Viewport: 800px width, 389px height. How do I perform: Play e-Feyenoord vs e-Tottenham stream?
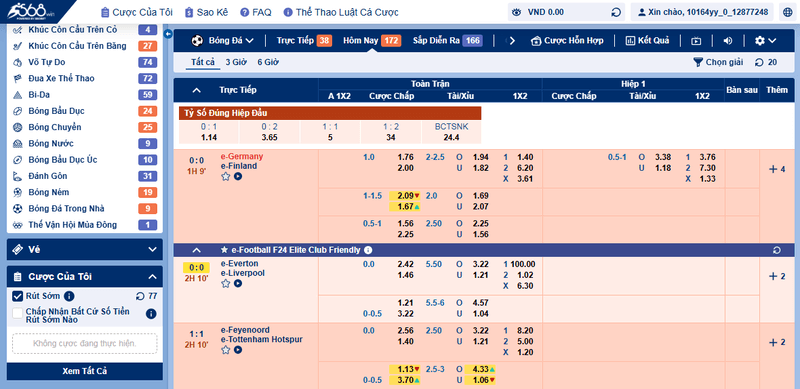(238, 350)
